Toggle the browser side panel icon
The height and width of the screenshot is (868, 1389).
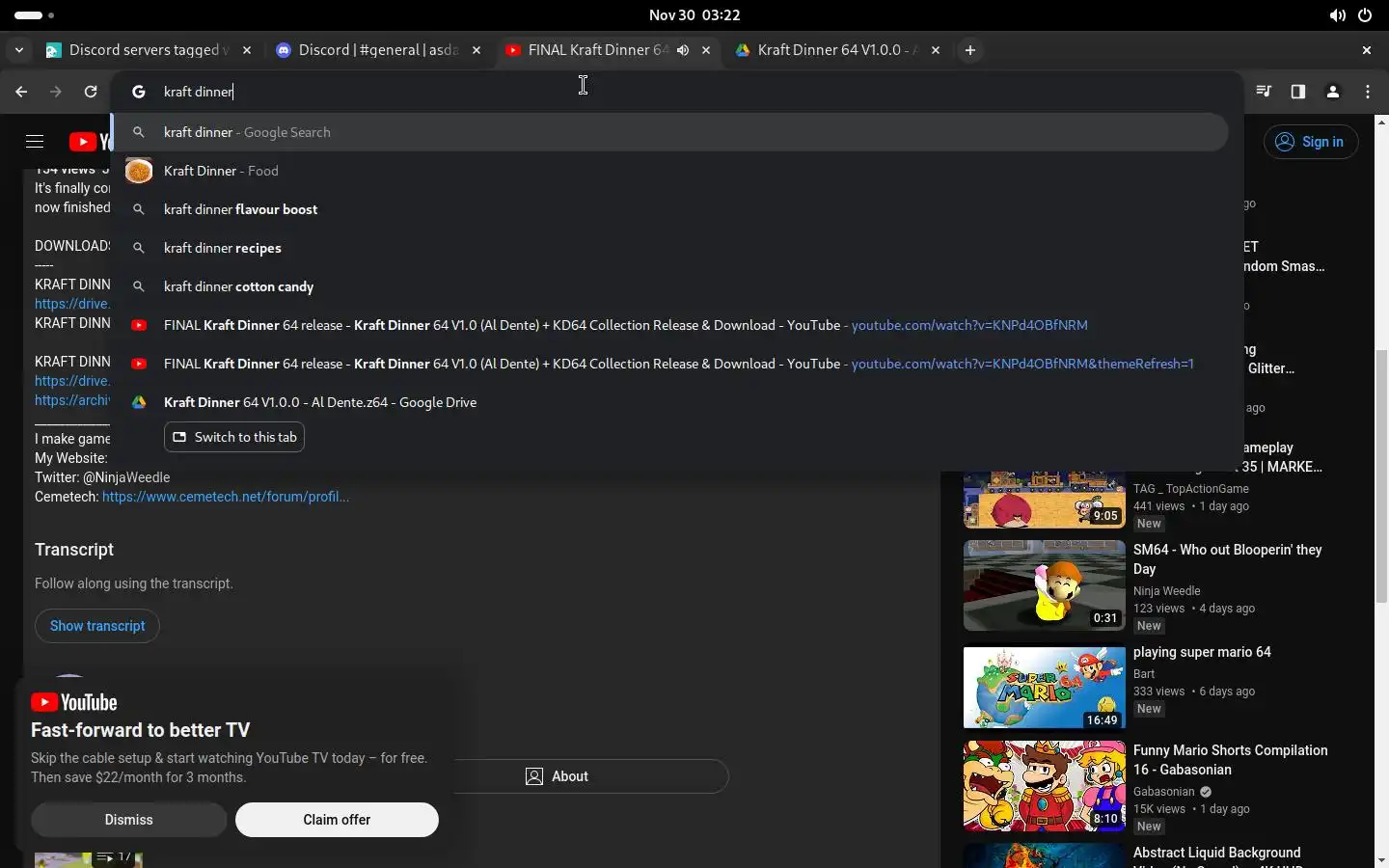coord(1298,92)
